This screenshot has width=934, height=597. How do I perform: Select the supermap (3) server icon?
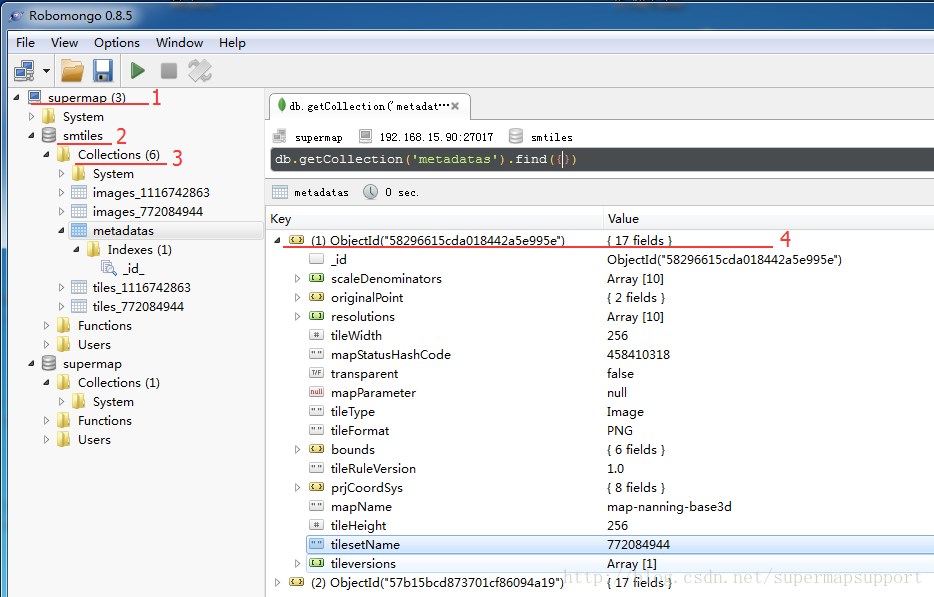(x=35, y=97)
